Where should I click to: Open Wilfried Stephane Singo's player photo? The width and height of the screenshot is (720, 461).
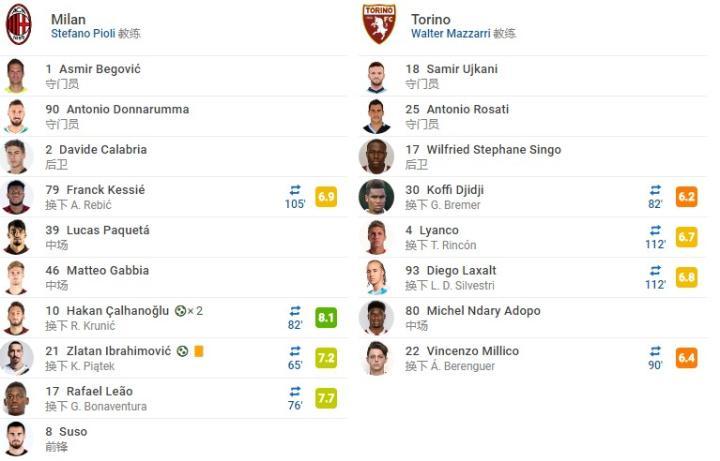tap(377, 157)
